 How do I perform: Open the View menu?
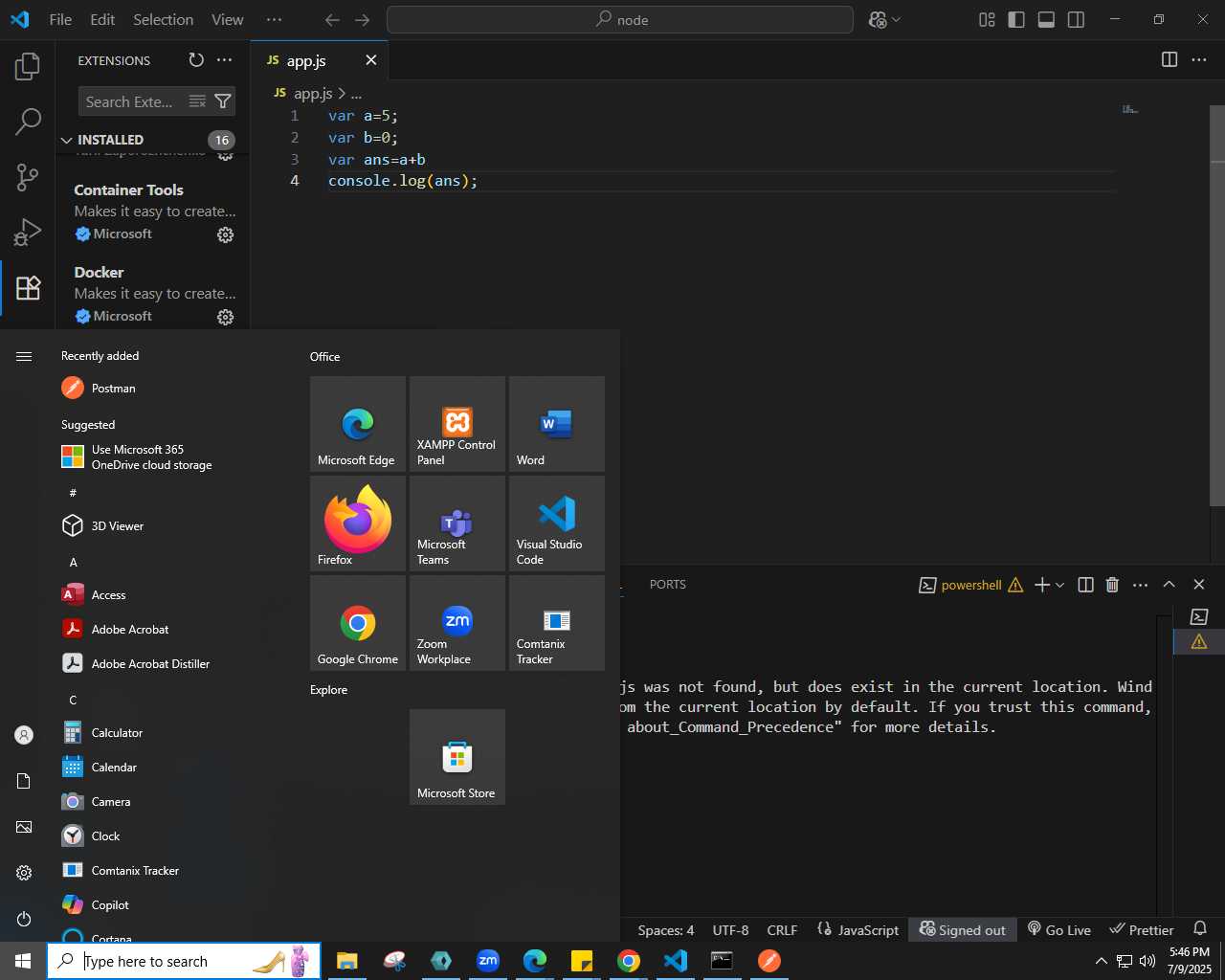coord(227,19)
